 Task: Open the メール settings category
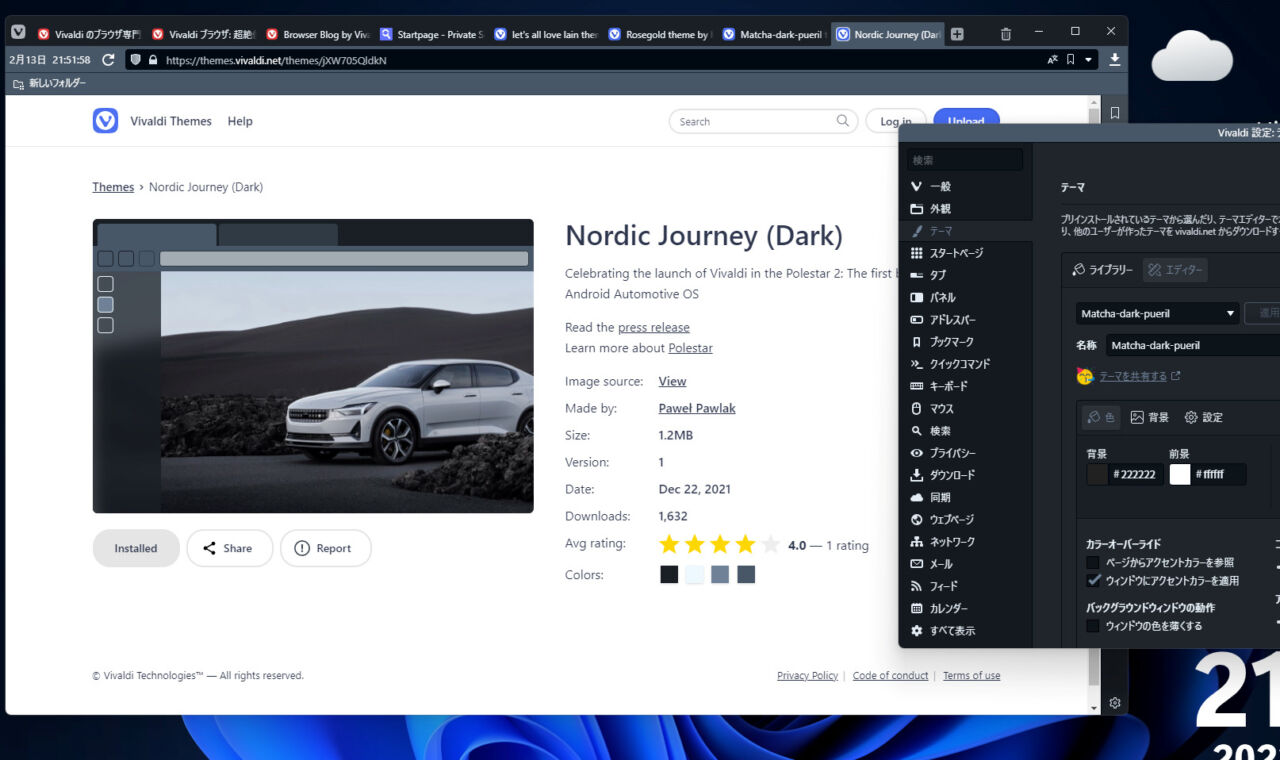click(965, 564)
